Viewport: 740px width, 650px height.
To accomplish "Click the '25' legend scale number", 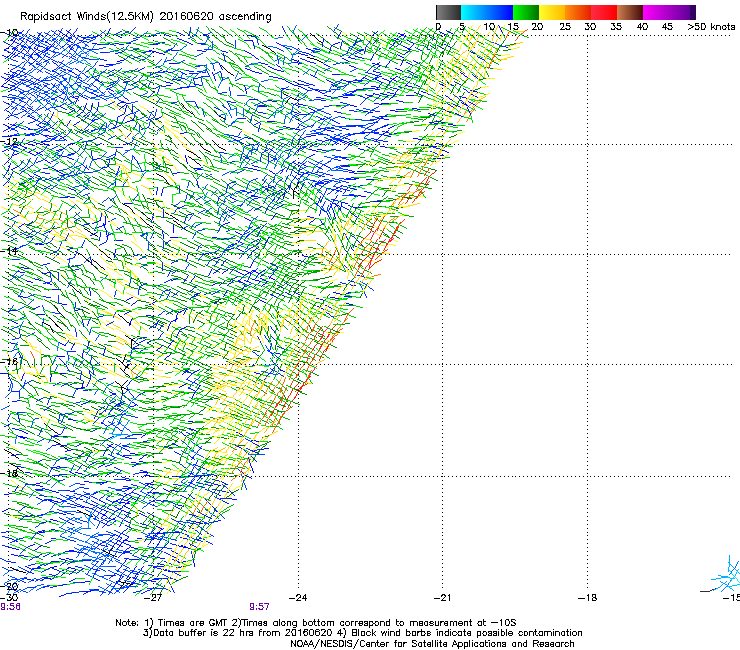I will tap(564, 27).
